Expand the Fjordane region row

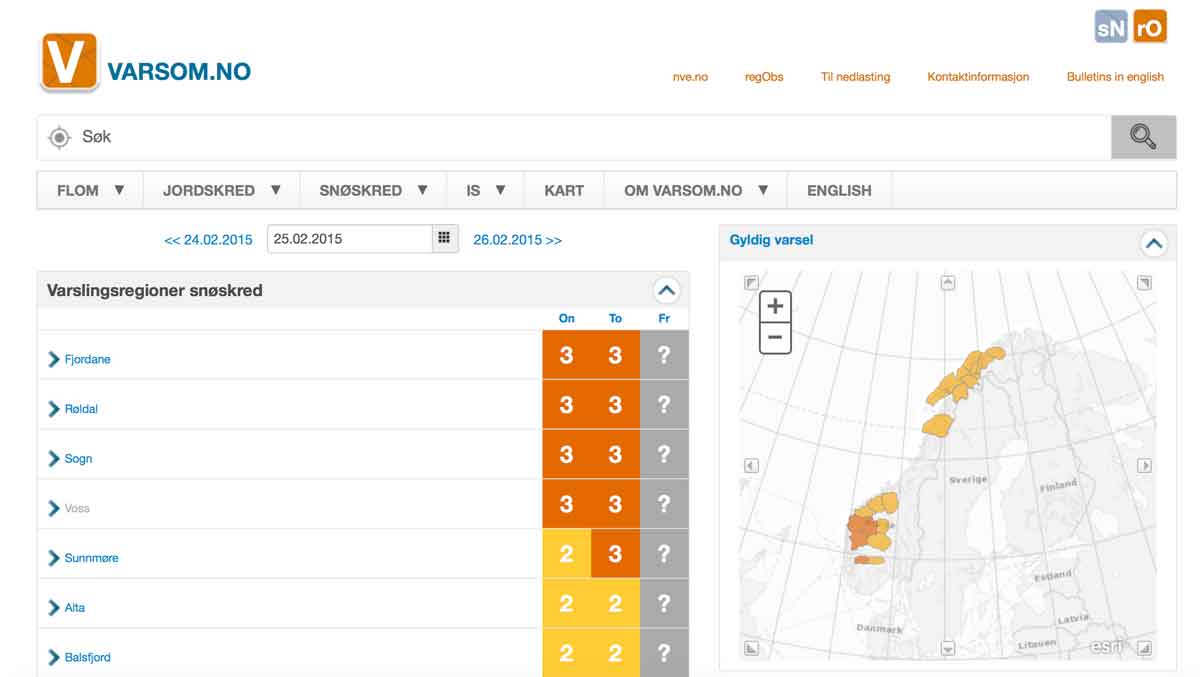pyautogui.click(x=55, y=359)
